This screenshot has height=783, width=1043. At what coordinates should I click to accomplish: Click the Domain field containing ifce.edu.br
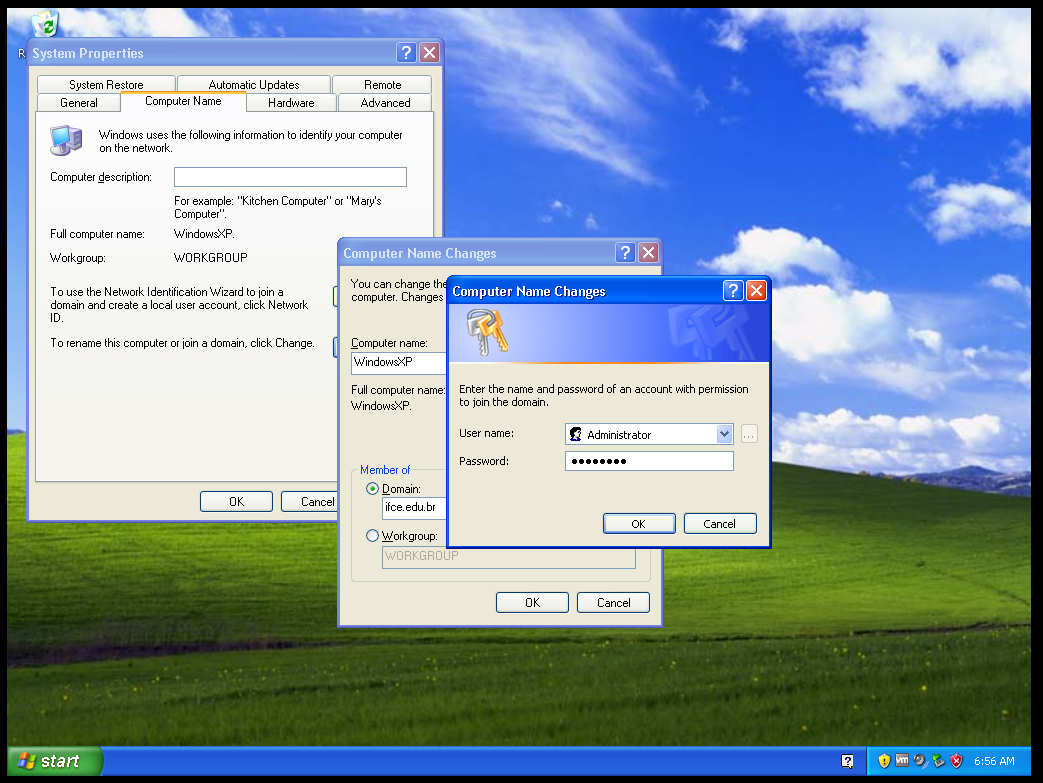[414, 508]
